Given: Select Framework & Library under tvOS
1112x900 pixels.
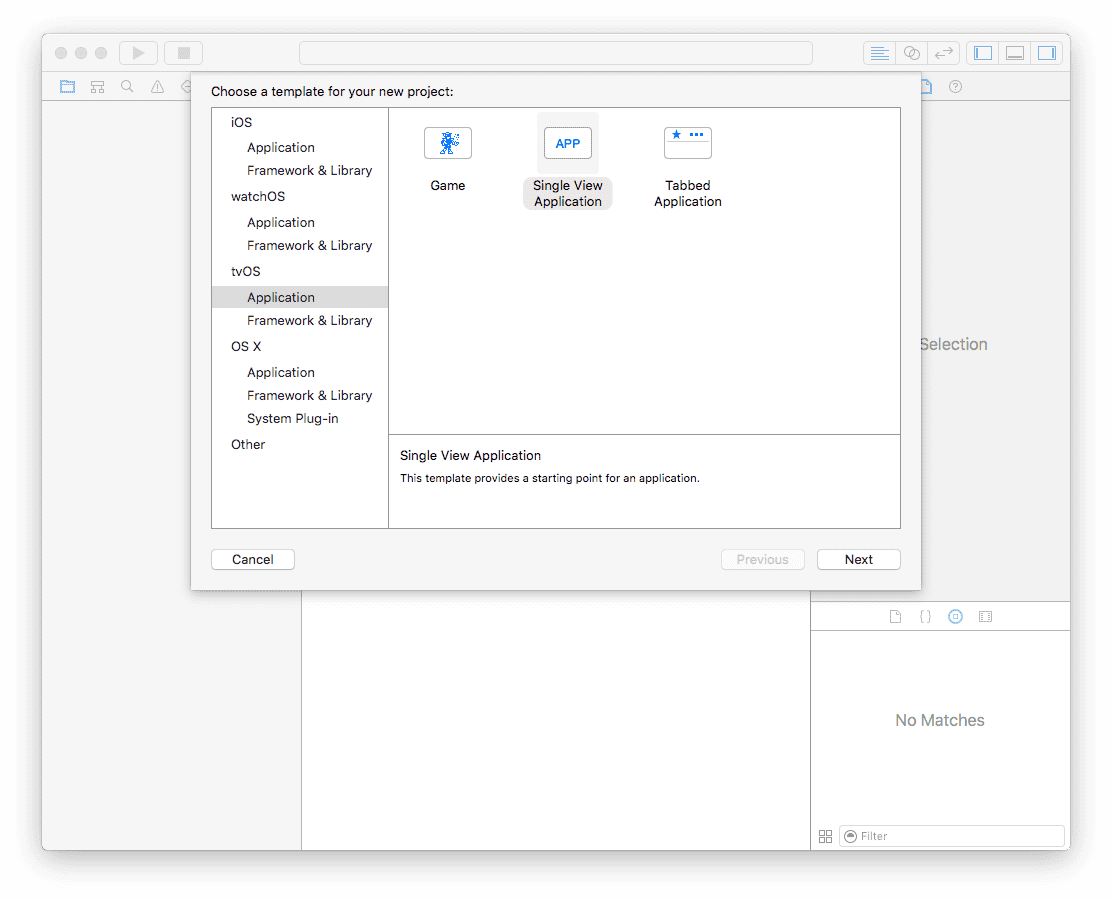Looking at the screenshot, I should (x=309, y=321).
